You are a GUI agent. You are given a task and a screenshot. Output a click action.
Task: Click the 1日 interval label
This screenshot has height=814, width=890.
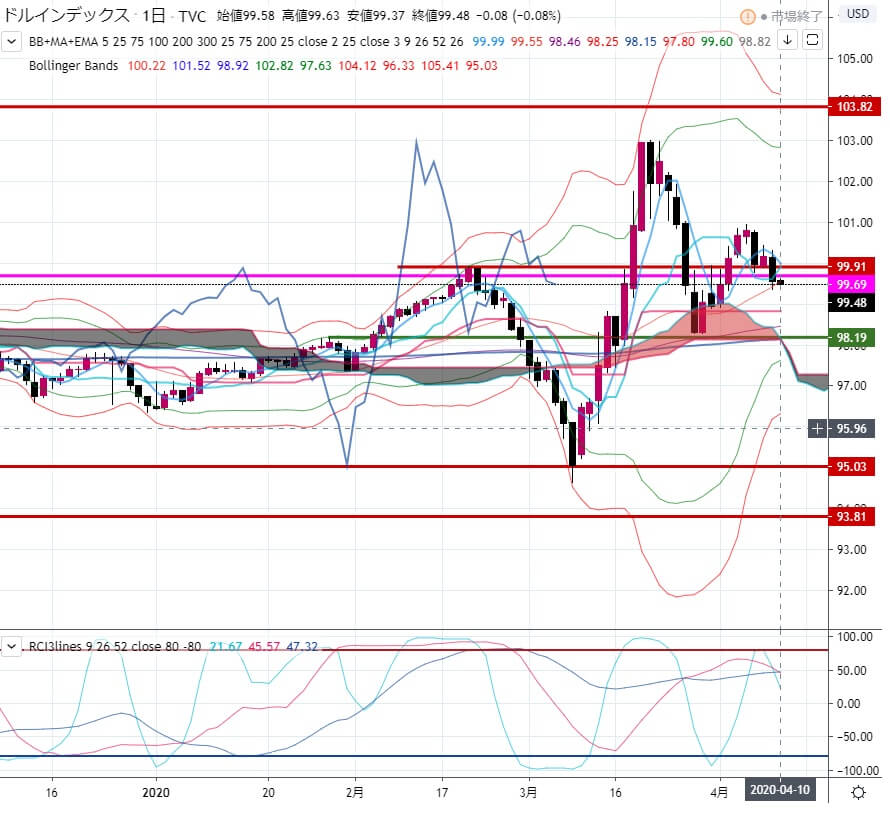[153, 15]
